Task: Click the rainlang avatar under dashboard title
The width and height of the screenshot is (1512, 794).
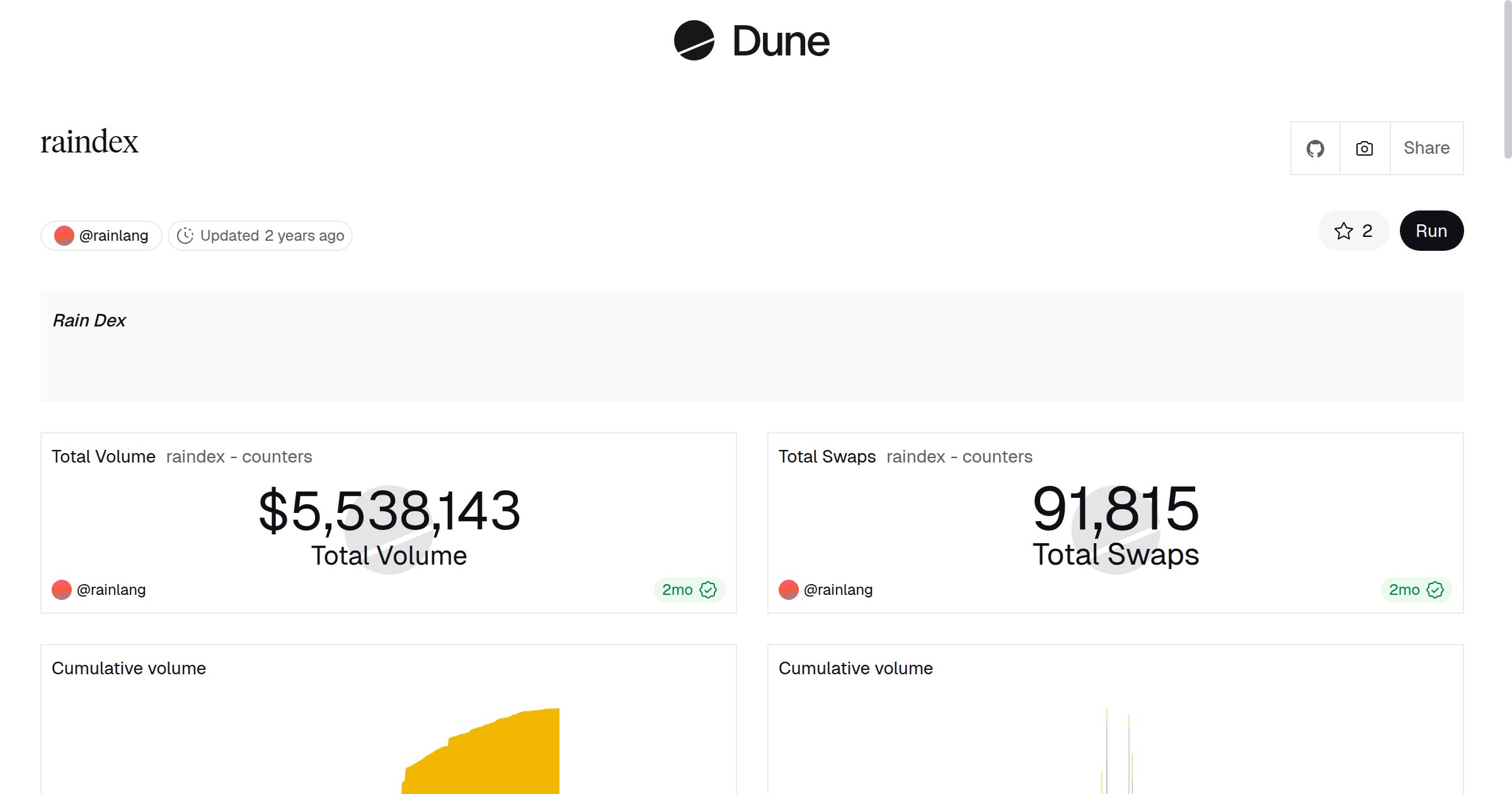Action: pyautogui.click(x=64, y=236)
